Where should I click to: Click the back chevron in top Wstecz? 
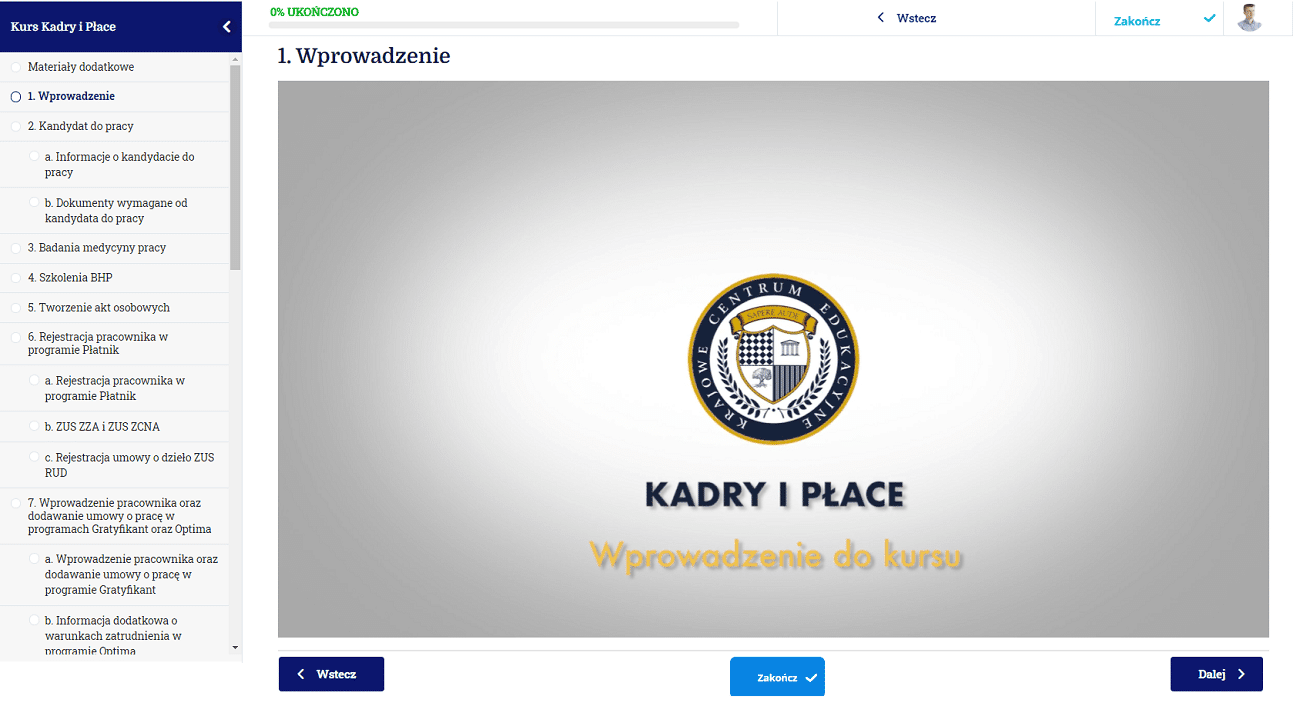coord(880,18)
